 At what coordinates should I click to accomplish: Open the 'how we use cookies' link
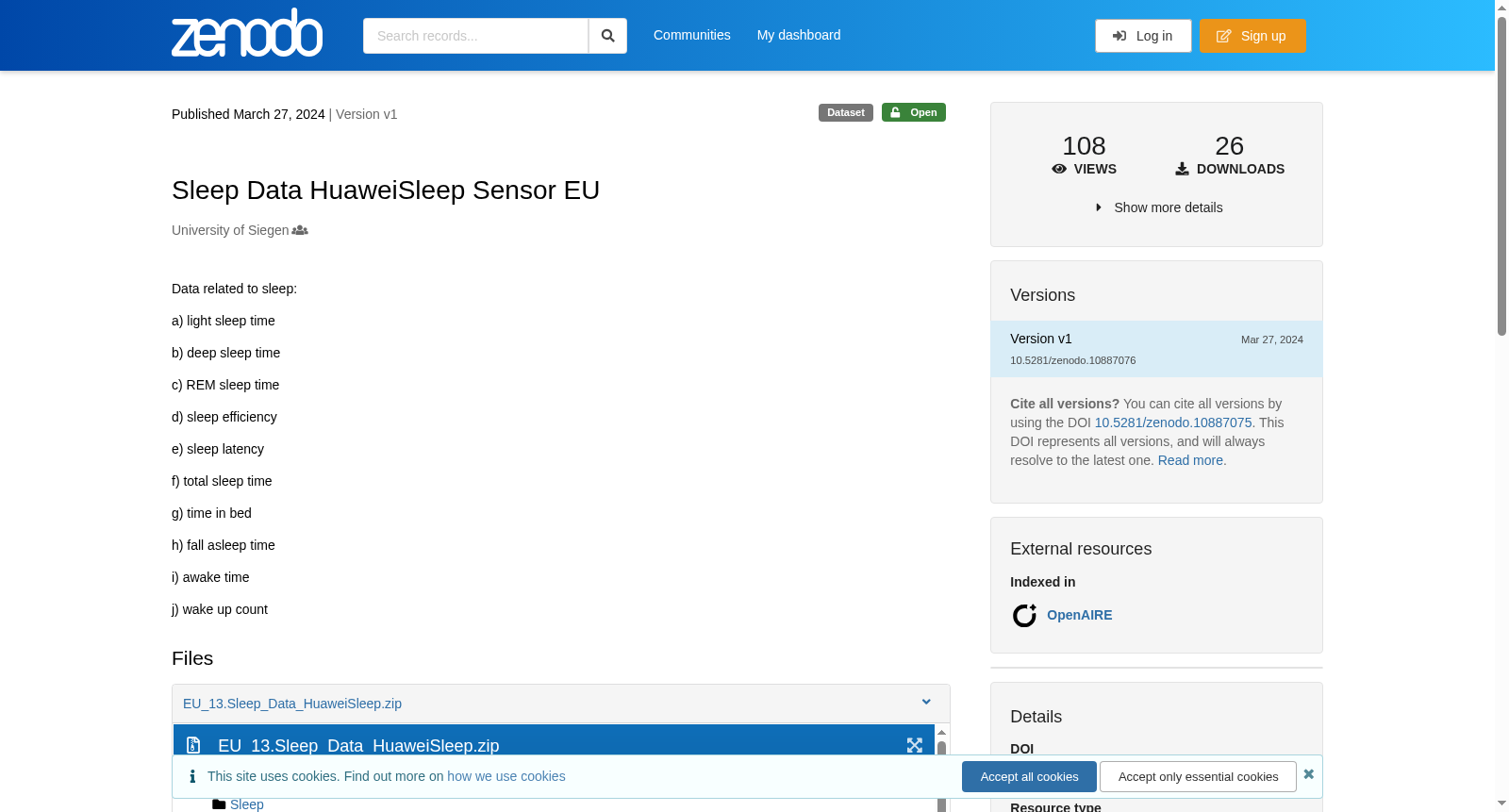506,776
